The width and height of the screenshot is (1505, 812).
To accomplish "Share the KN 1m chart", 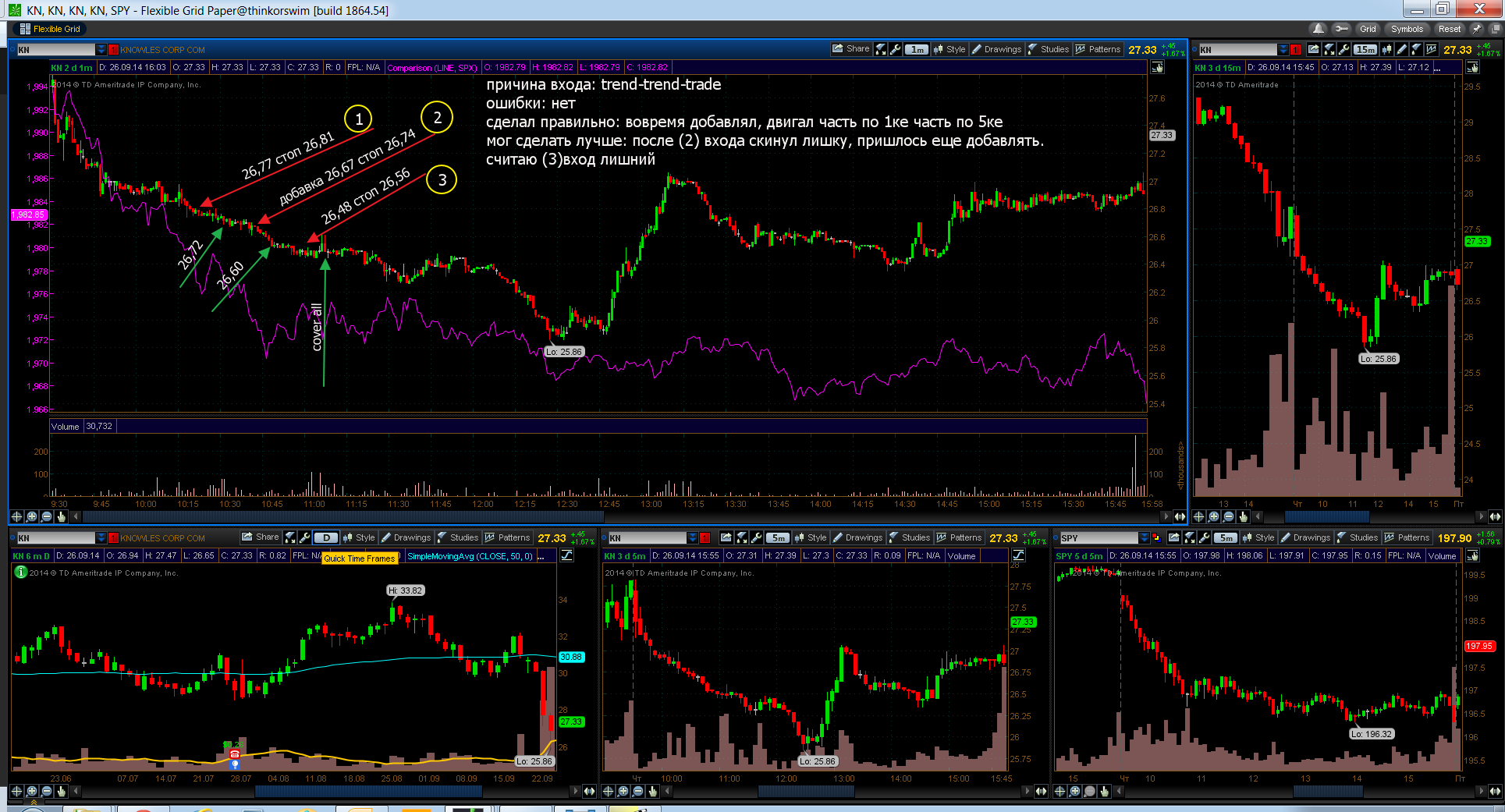I will pos(851,49).
